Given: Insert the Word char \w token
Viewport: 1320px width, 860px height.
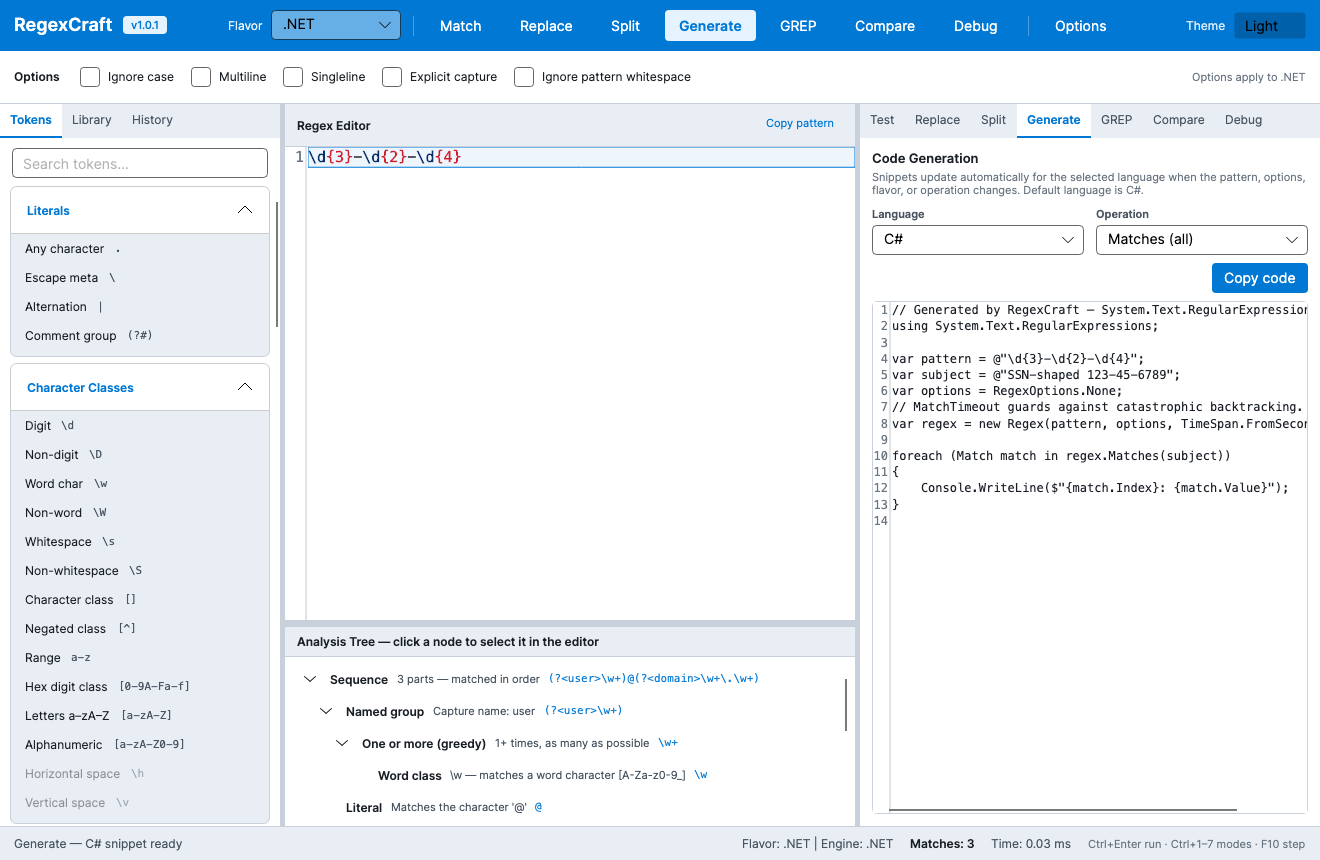Looking at the screenshot, I should tap(140, 484).
